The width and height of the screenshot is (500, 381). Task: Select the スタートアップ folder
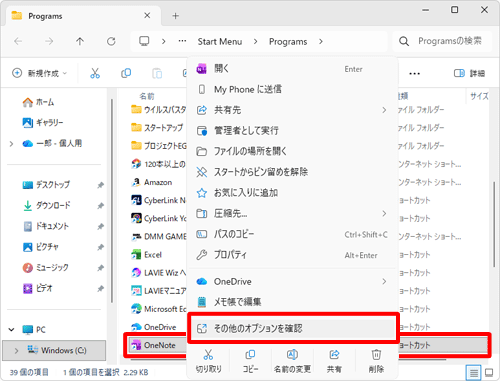(x=163, y=128)
